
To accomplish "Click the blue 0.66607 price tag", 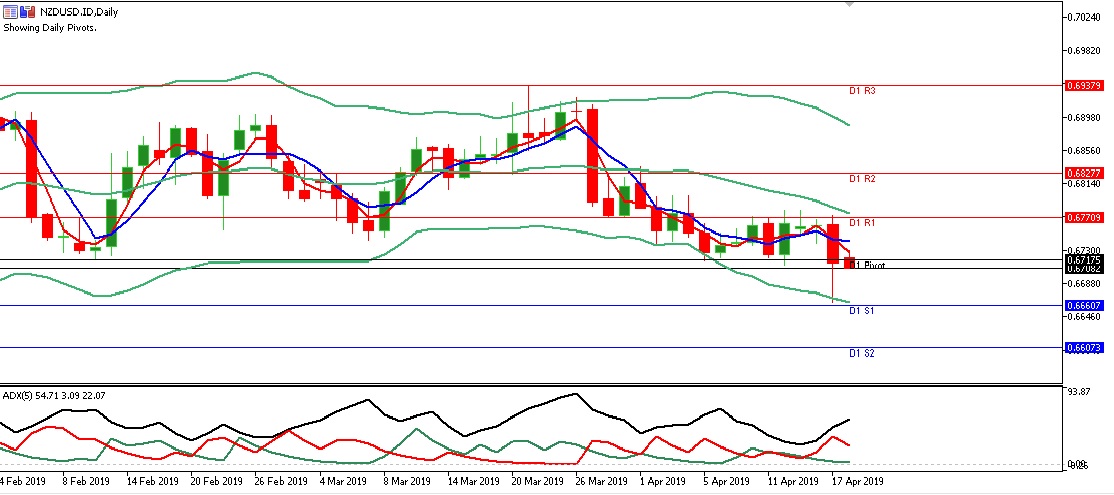I will pyautogui.click(x=1084, y=305).
